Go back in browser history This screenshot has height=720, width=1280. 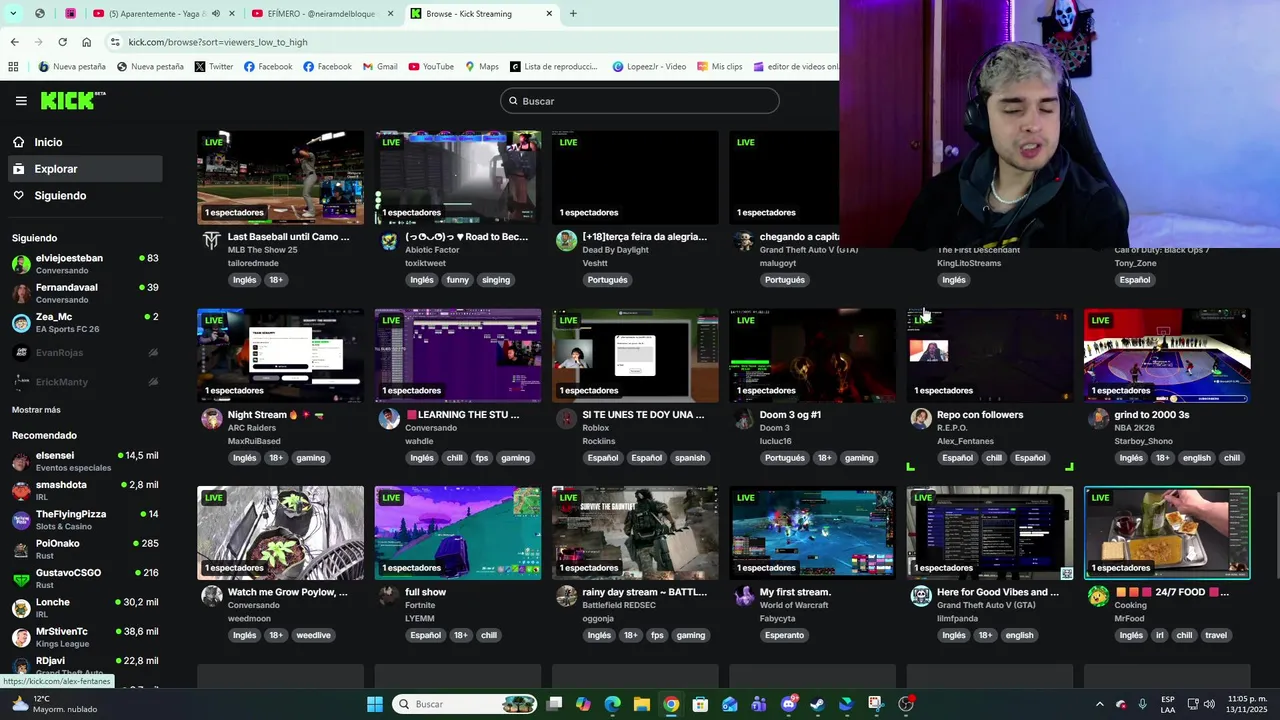[x=14, y=42]
